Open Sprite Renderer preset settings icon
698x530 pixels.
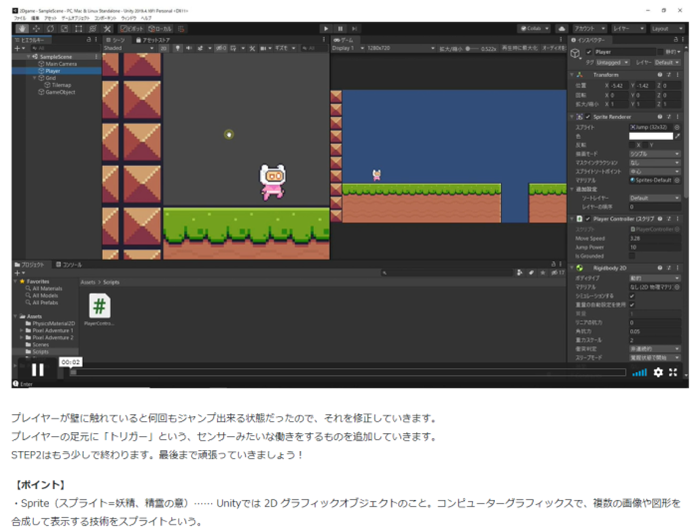[x=669, y=117]
